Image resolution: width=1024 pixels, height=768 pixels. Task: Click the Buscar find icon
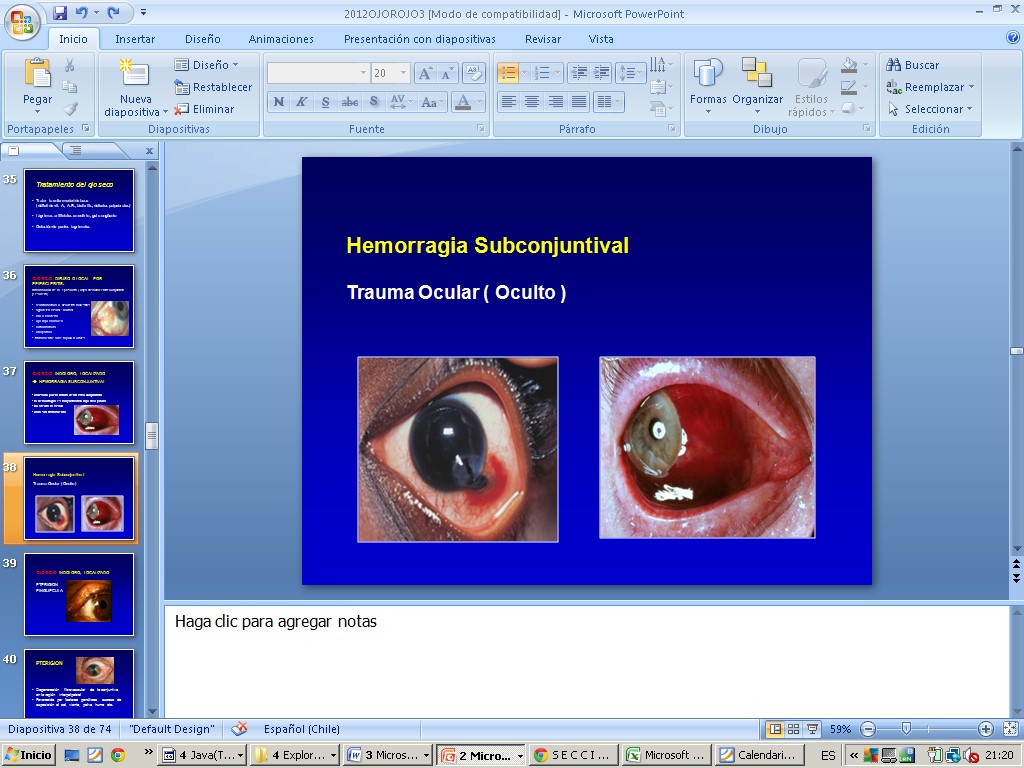coord(894,65)
